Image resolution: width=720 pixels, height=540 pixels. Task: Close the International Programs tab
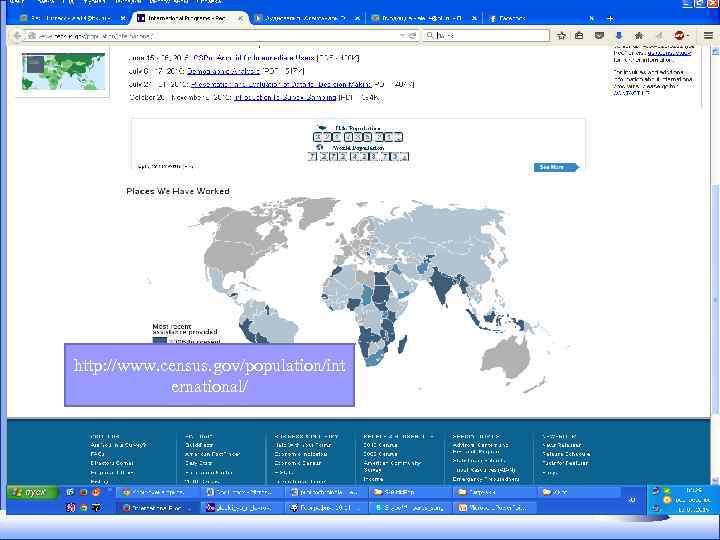coord(240,18)
